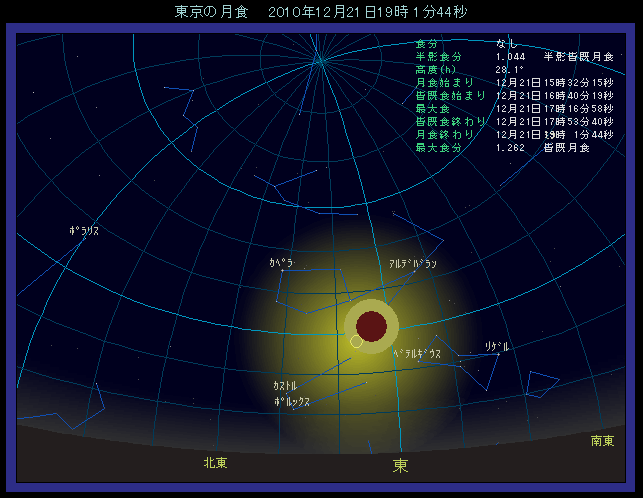Select the Betelgeuse label ベテルギウス
643x498 pixels.
[x=416, y=354]
